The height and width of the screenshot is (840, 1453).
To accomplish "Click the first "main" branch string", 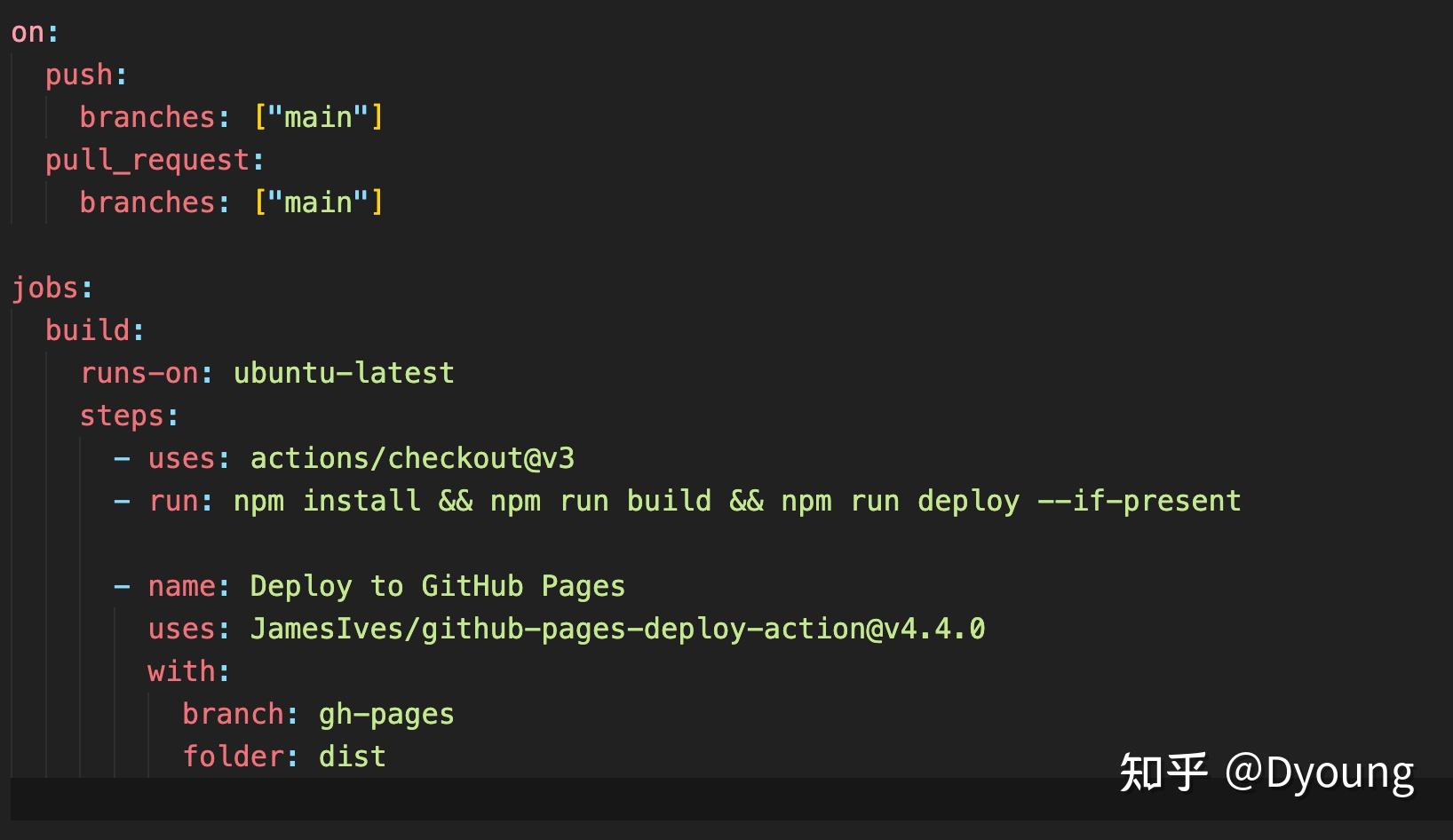I will click(x=320, y=116).
